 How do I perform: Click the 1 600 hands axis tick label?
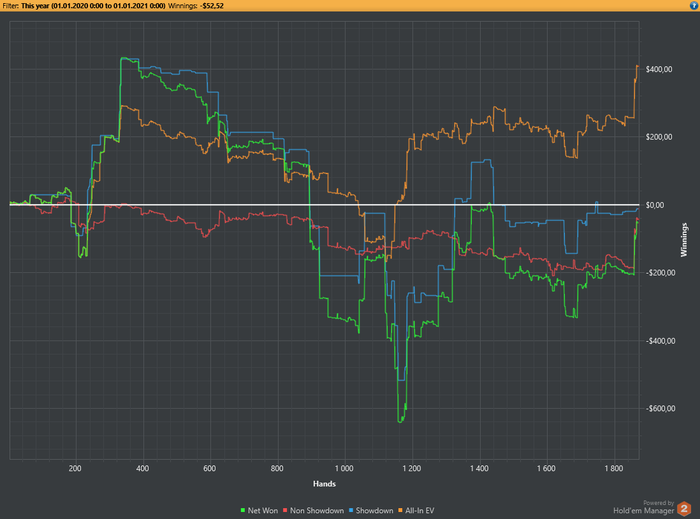pyautogui.click(x=546, y=468)
